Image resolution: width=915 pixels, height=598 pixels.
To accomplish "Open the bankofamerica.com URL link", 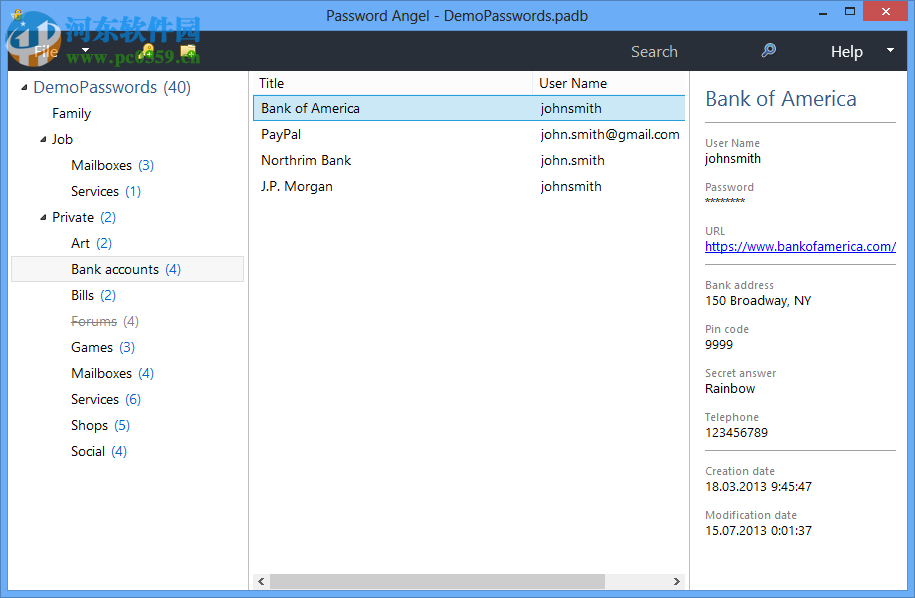I will pyautogui.click(x=799, y=246).
